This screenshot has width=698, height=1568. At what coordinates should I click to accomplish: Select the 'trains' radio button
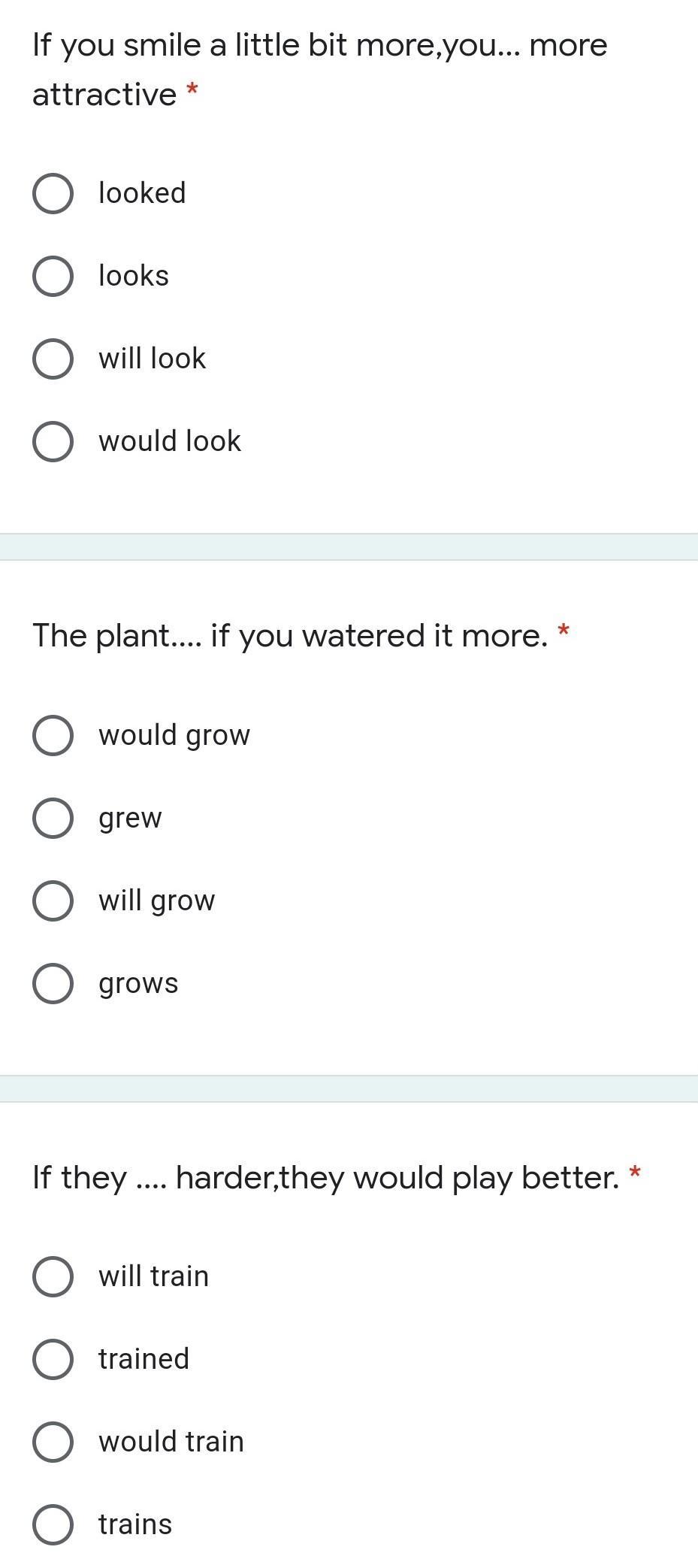click(x=53, y=1524)
